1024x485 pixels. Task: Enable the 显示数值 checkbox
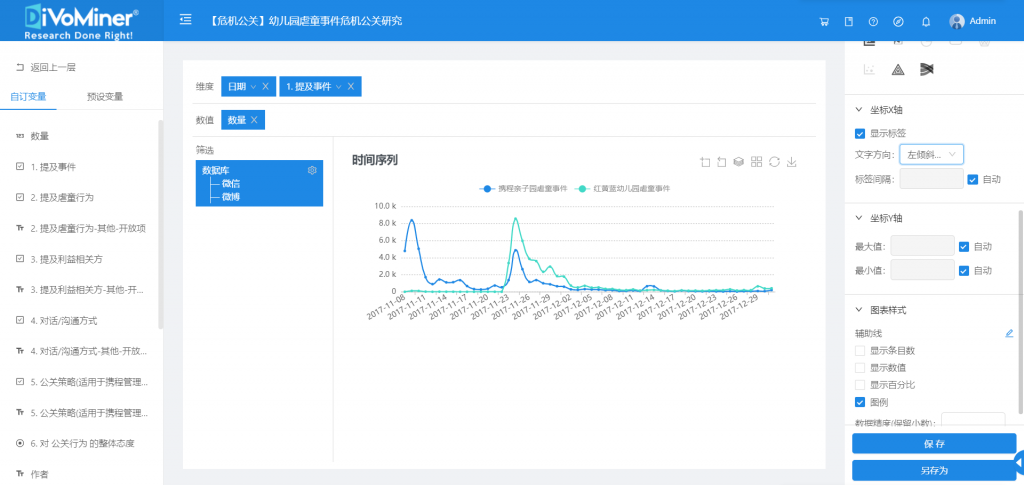point(860,368)
